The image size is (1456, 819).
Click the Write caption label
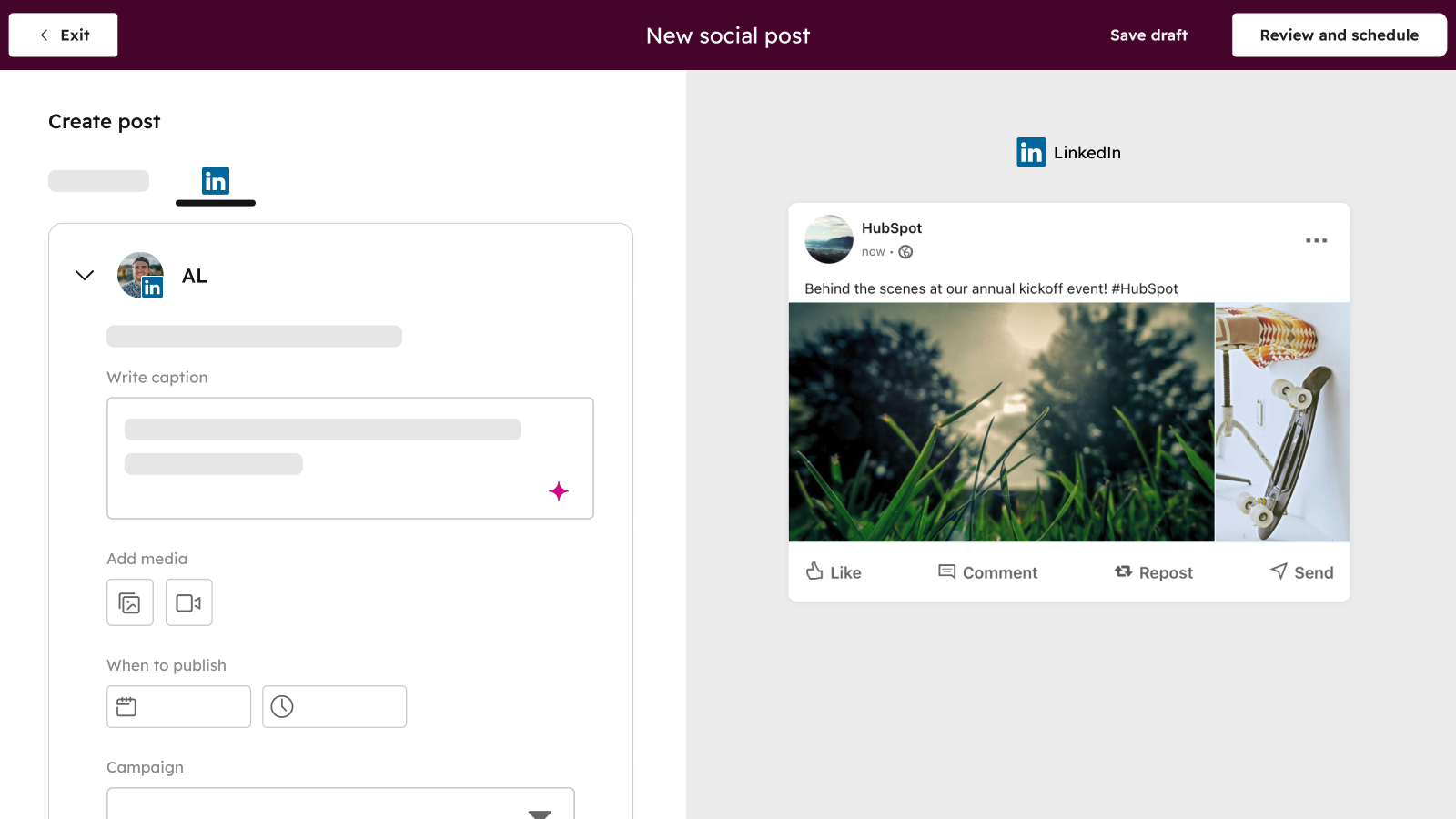pos(157,378)
